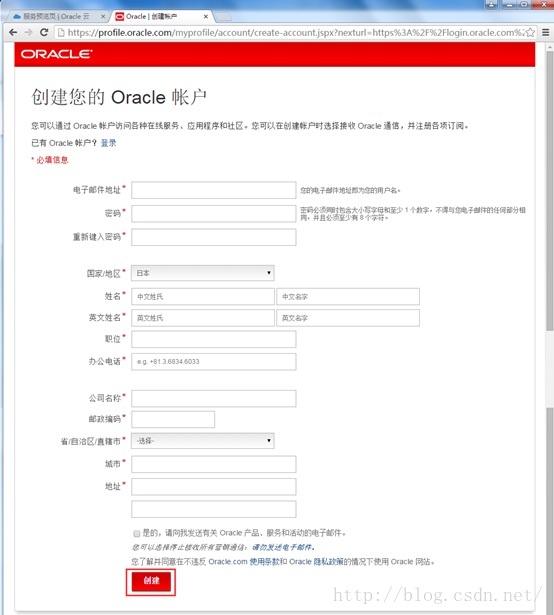This screenshot has height=615, width=554.
Task: Click the office phone field
Action: click(213, 362)
